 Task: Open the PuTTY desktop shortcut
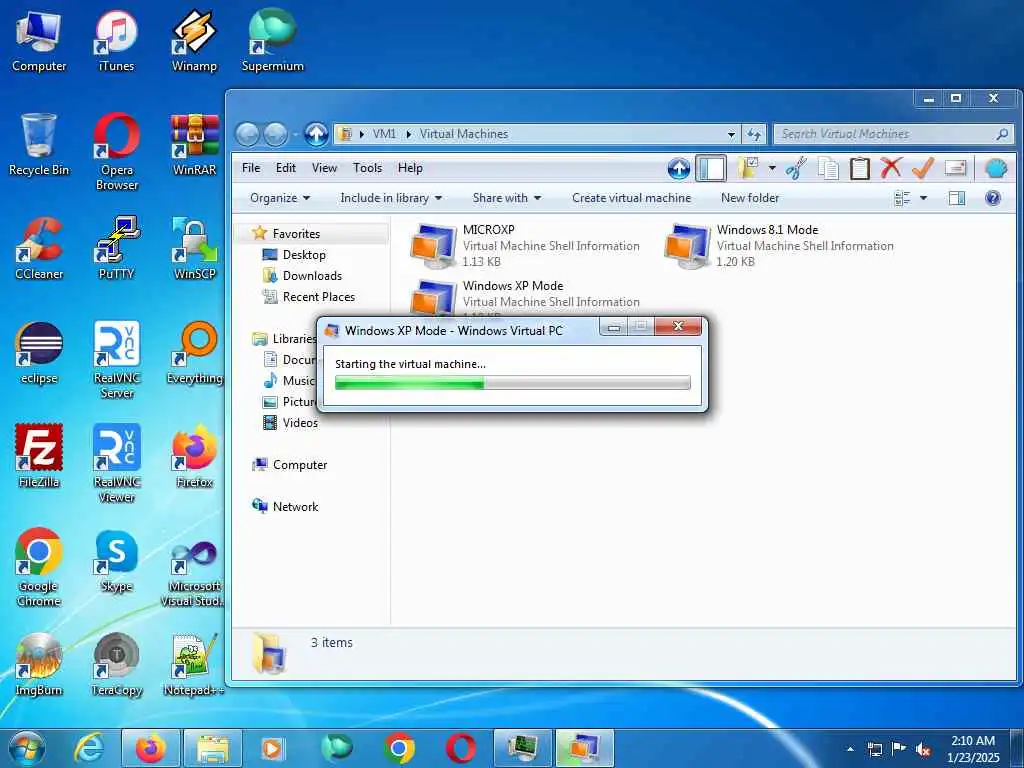(116, 248)
